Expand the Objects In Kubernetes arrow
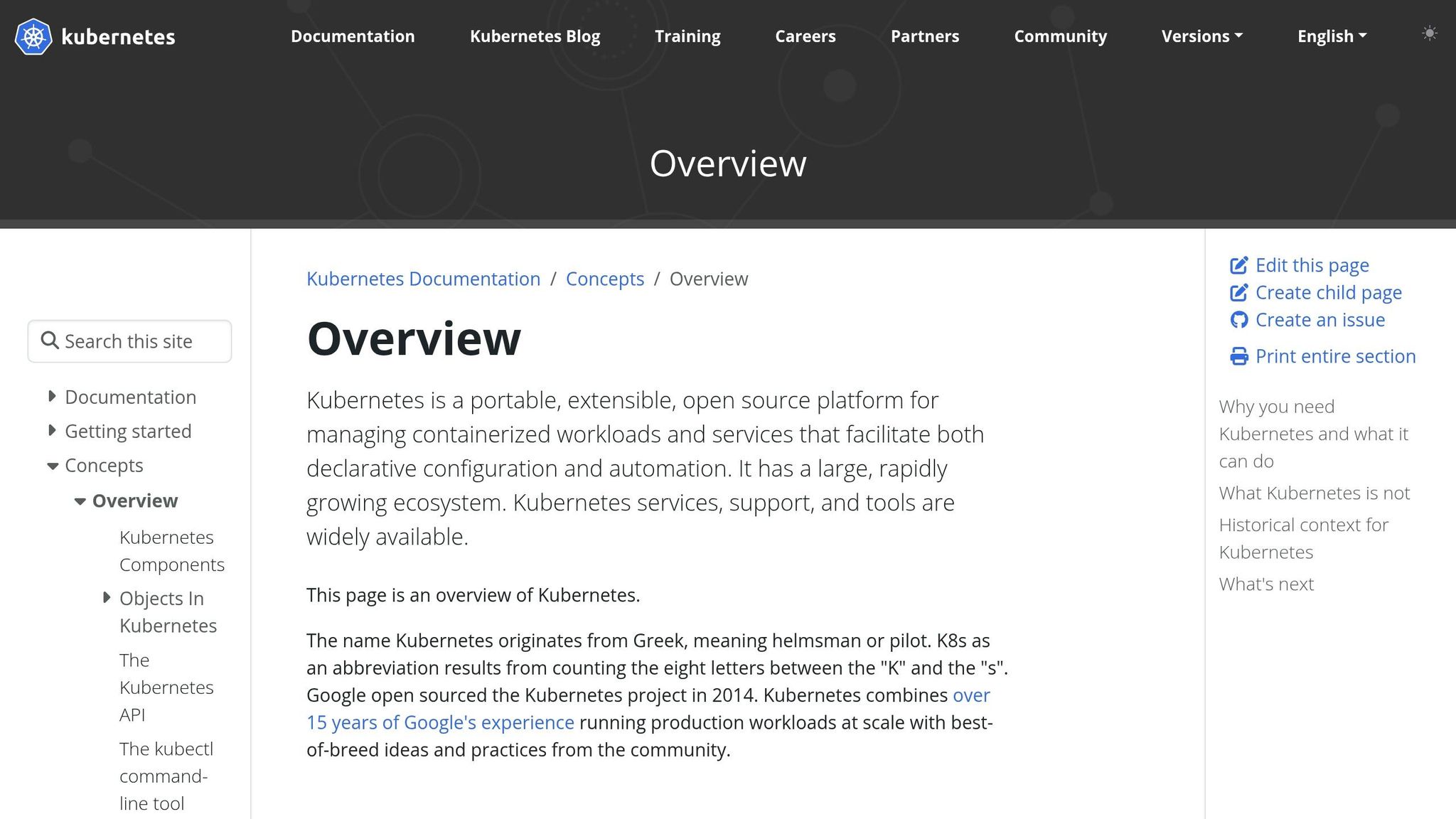Screen dimensions: 1456x819 coord(107,598)
